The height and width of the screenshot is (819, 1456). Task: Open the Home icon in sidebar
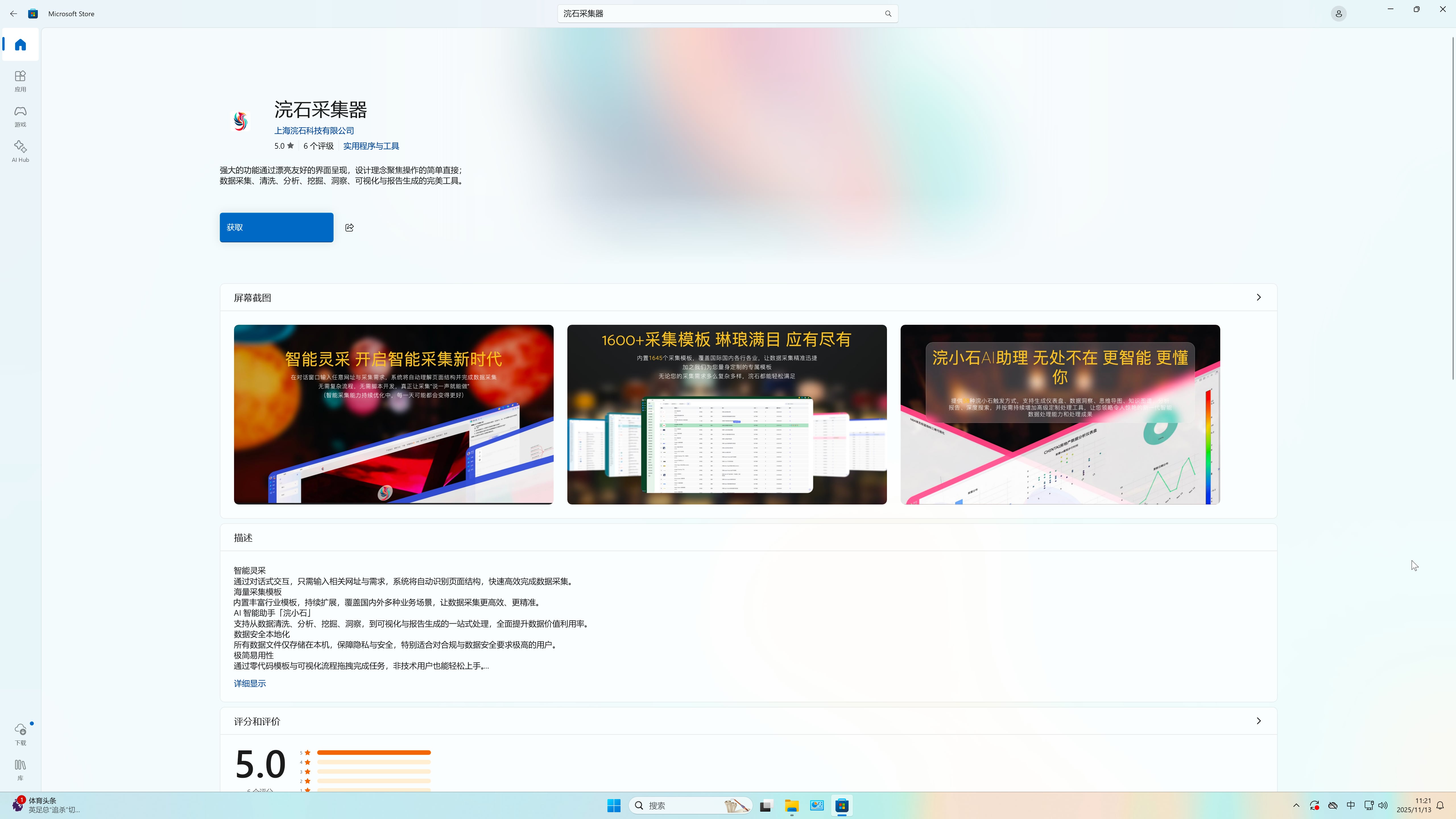click(x=20, y=45)
